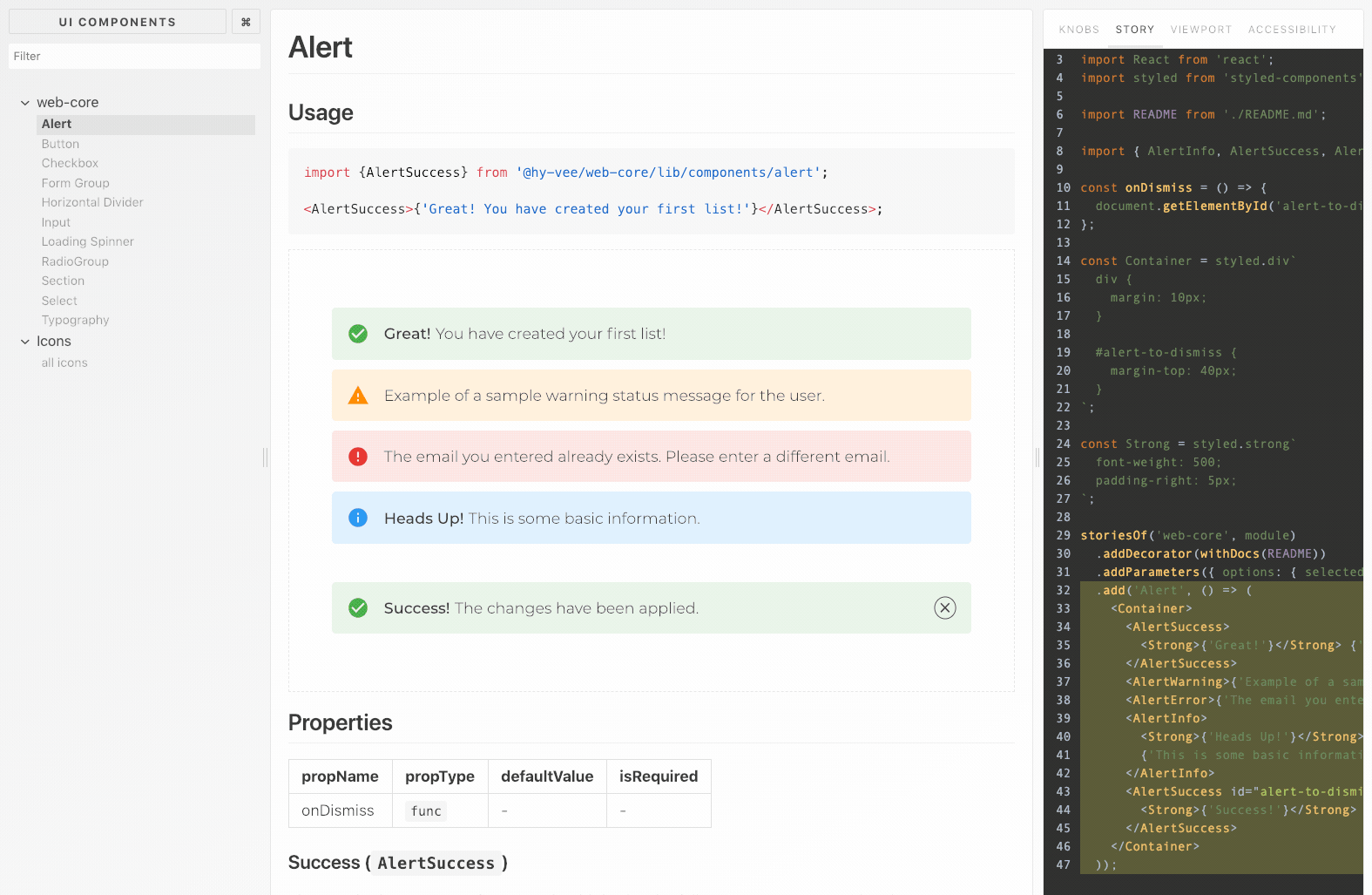Screen dimensions: 1372x895
Task: Open the Form Group story
Action: click(75, 183)
